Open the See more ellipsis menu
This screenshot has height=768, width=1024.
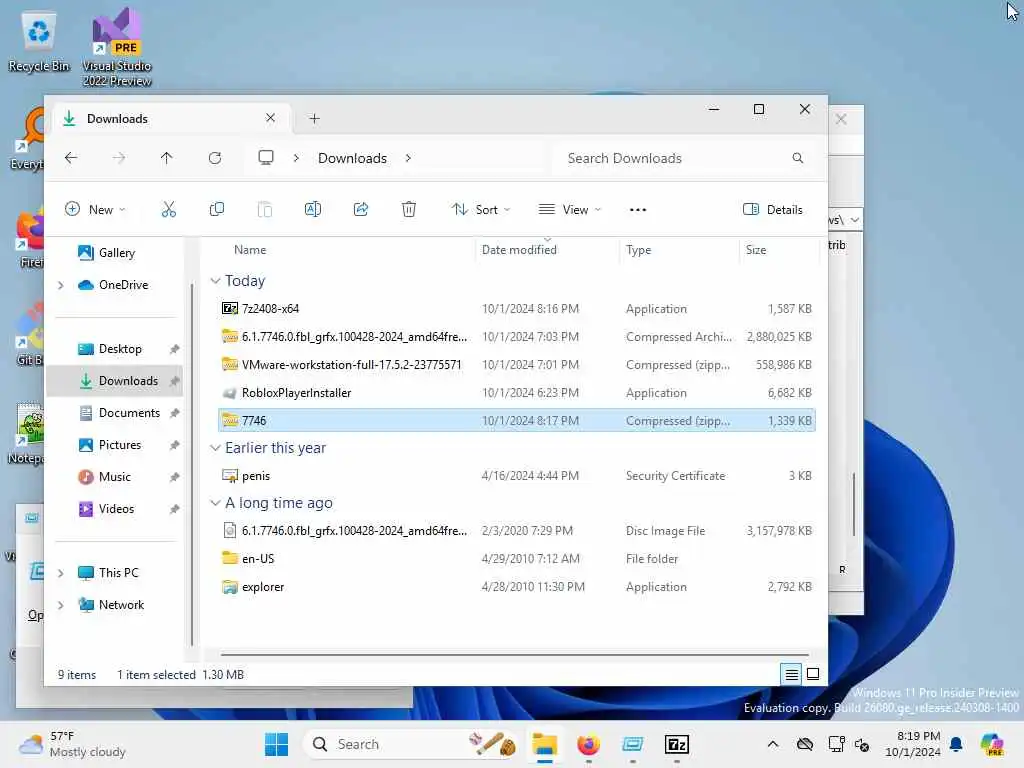coord(637,210)
